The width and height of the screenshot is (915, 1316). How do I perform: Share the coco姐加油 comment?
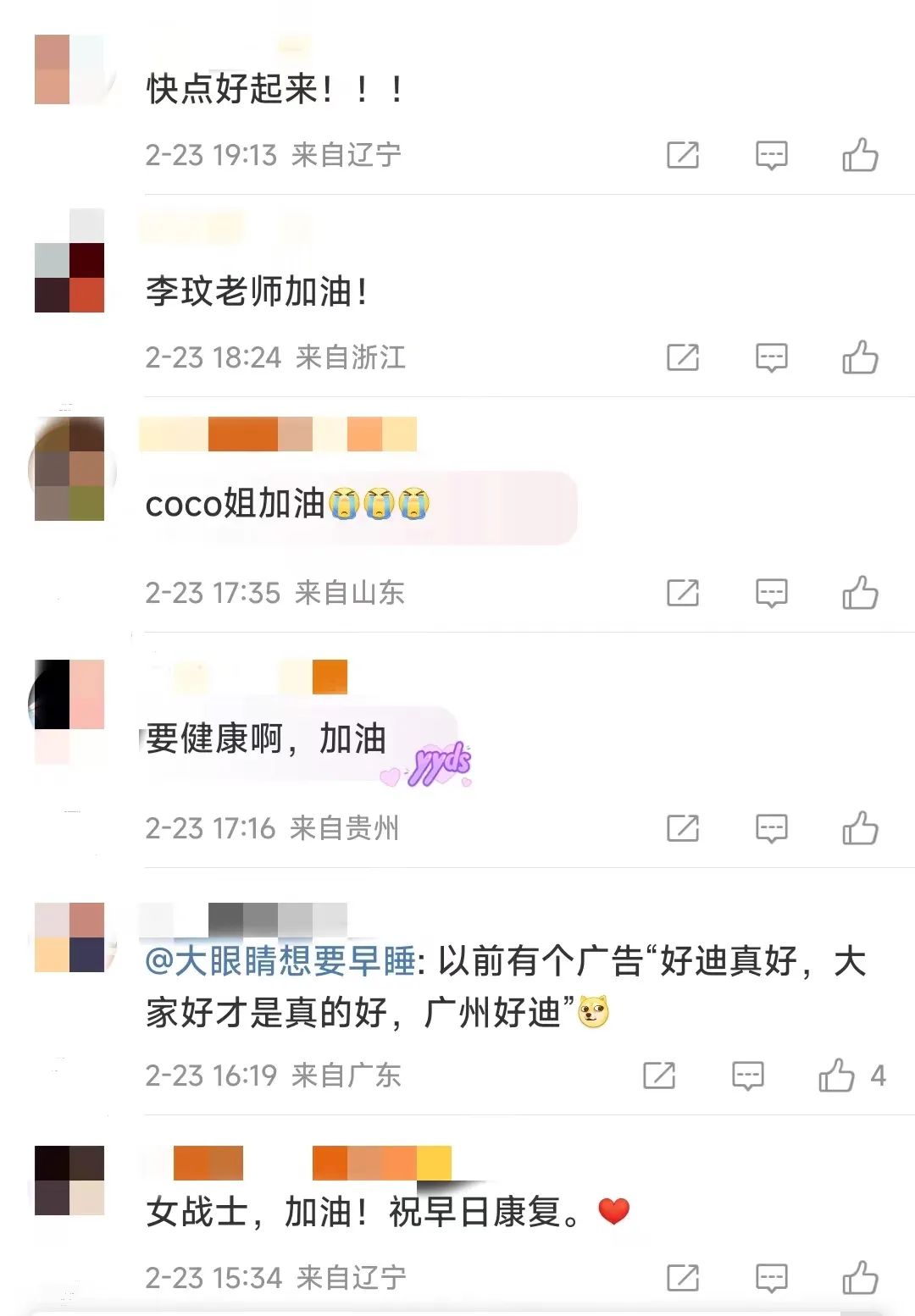pos(683,593)
